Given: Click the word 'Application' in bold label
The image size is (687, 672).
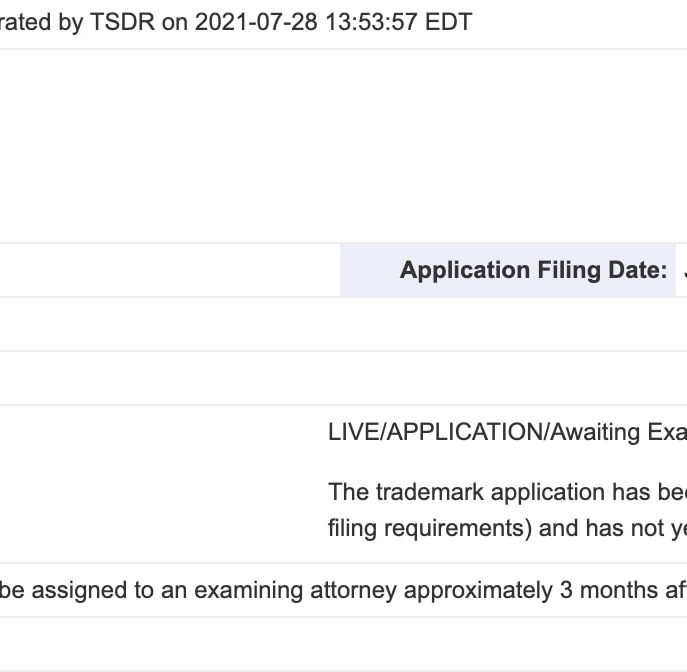Looking at the screenshot, I should pos(465,270).
